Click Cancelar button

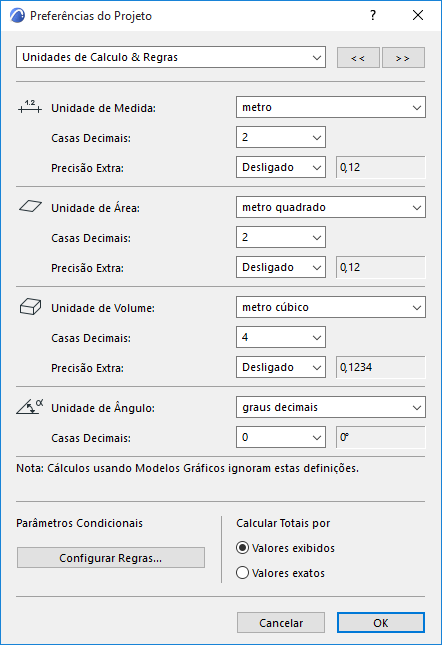point(281,623)
